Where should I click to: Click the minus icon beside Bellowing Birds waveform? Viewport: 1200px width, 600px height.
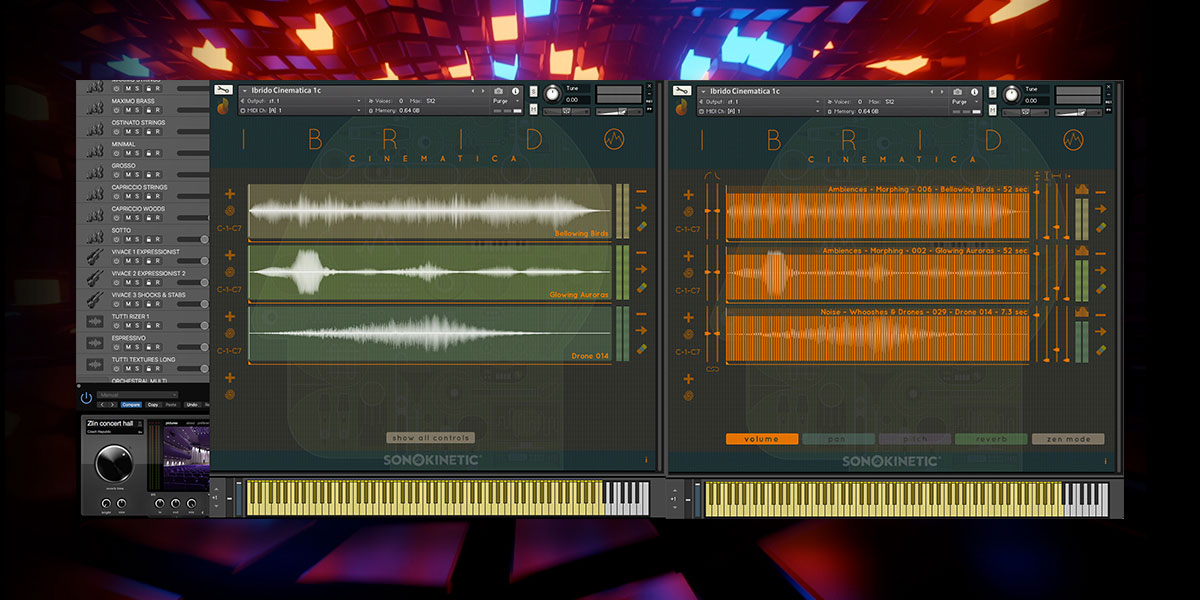pos(641,192)
